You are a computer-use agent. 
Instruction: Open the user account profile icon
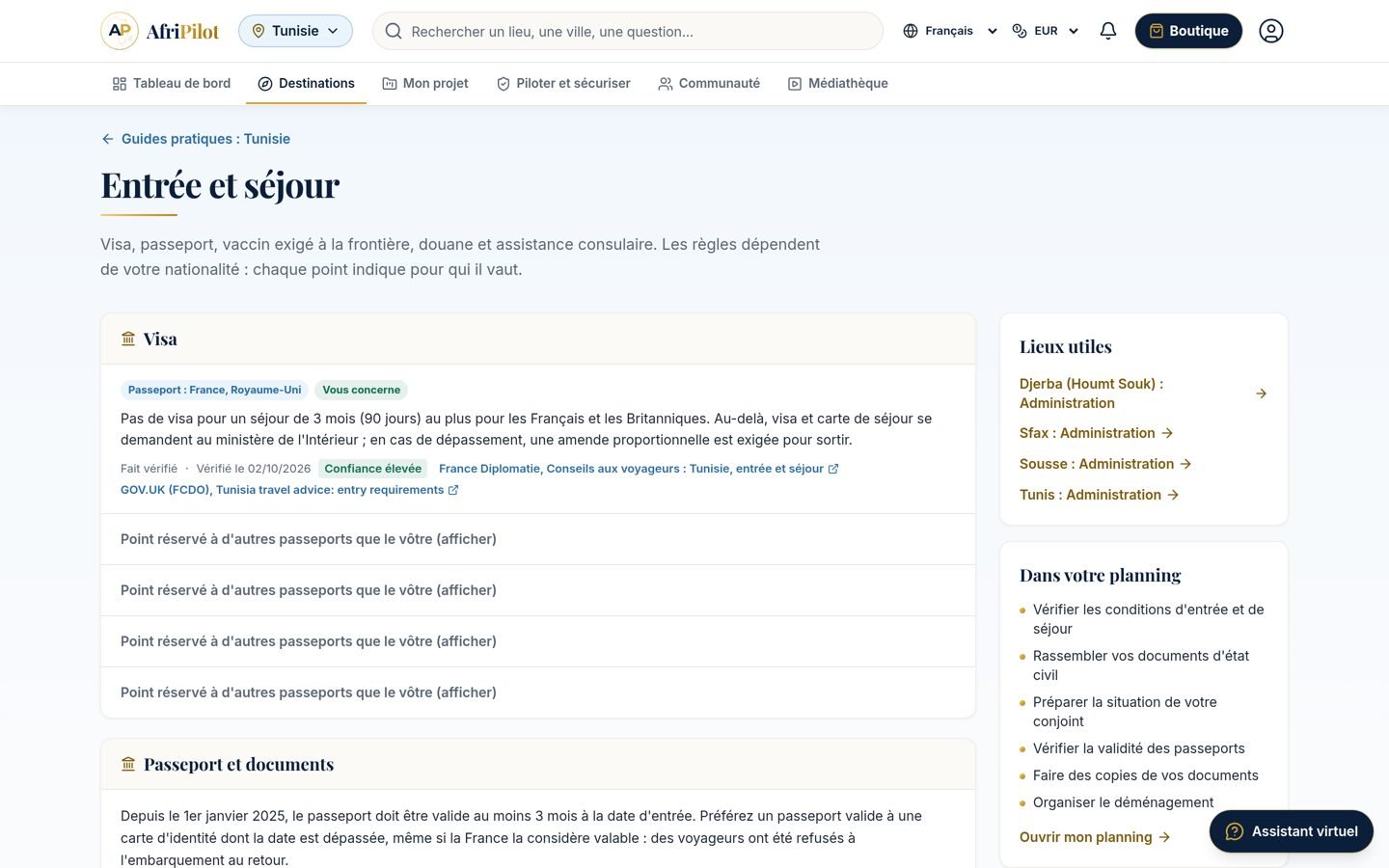(1271, 31)
